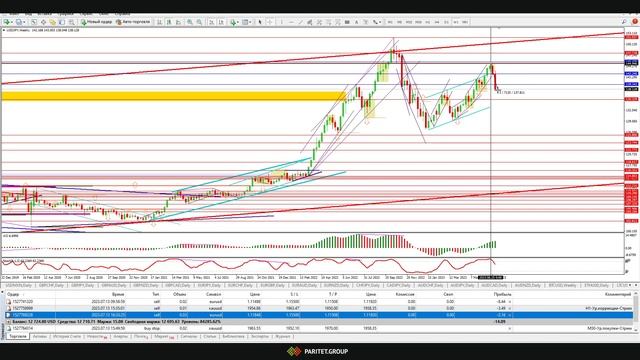640x360 pixels.
Task: Switch chart to bar chart type
Action: click(x=160, y=22)
